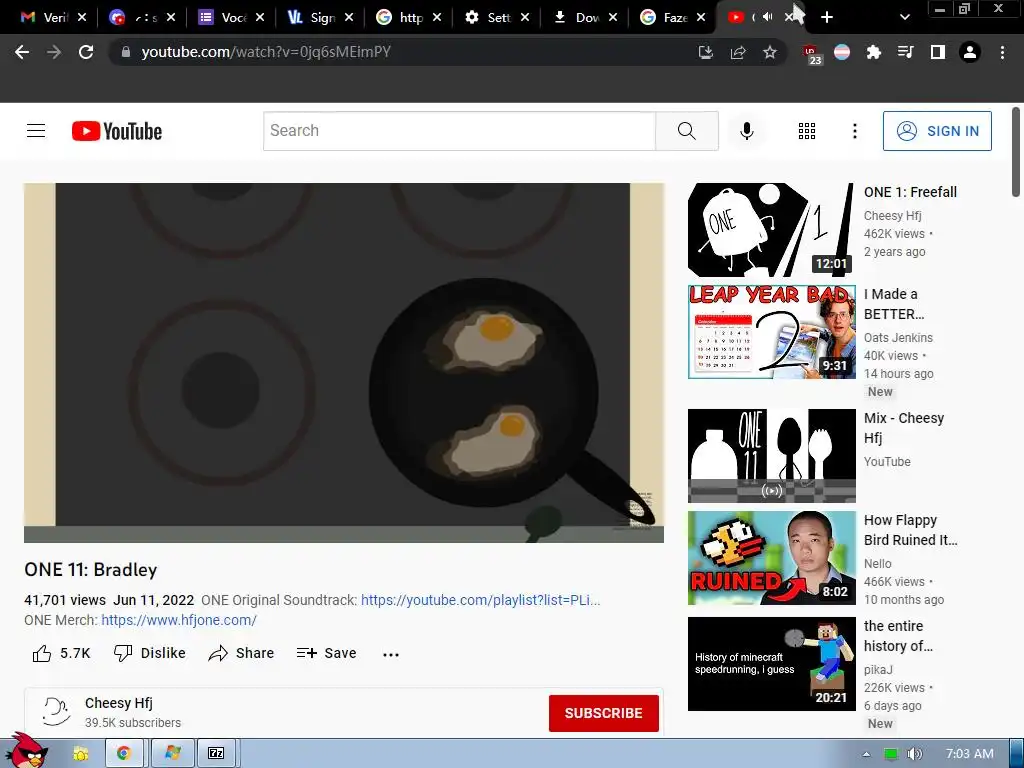Click '41,701 views' text
Screen dimensions: 1024x768
[65, 600]
